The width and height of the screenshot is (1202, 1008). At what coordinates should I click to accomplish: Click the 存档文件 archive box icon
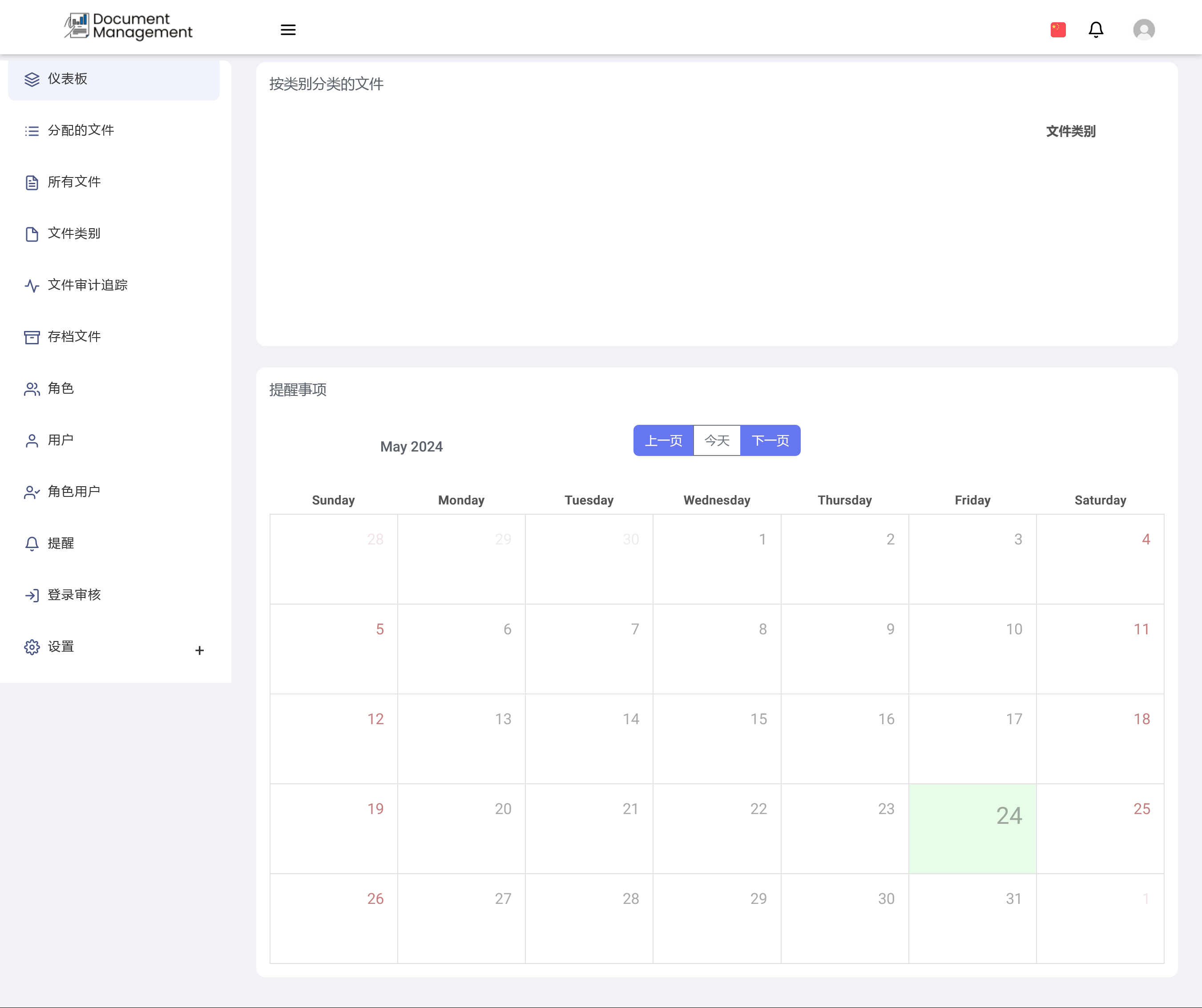coord(32,337)
